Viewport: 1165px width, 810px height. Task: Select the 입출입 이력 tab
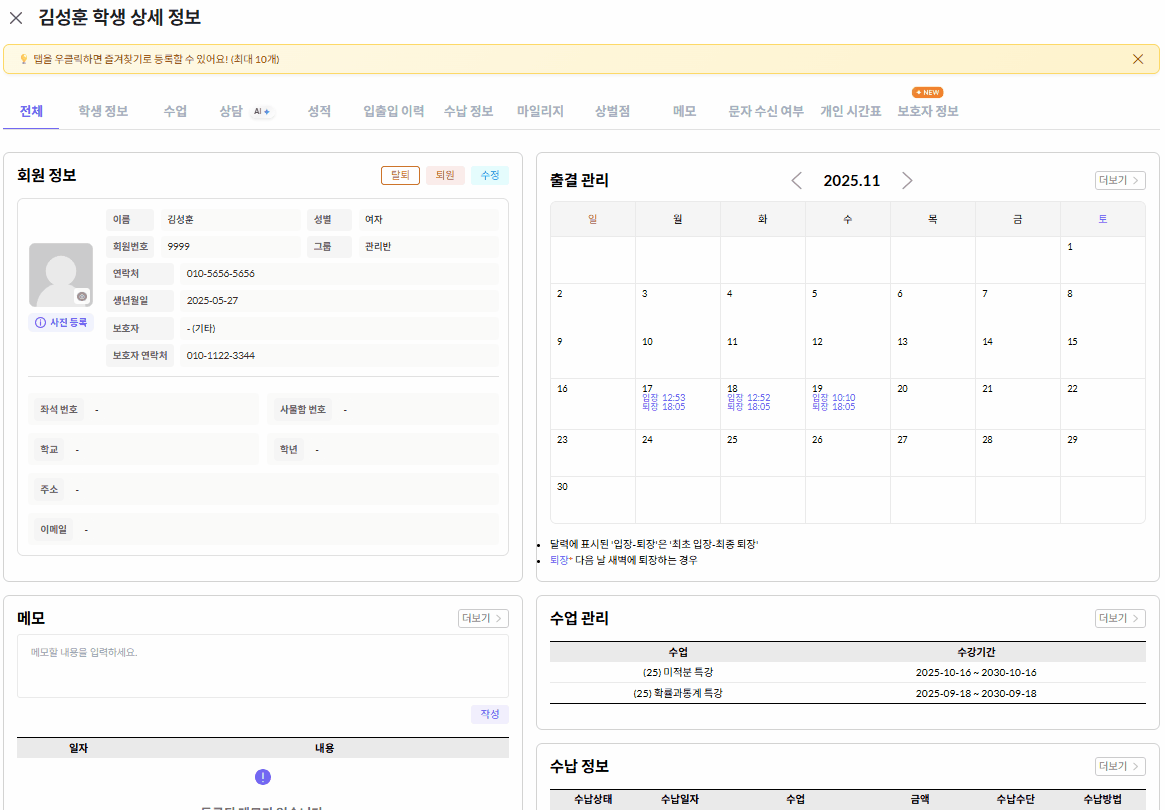393,112
